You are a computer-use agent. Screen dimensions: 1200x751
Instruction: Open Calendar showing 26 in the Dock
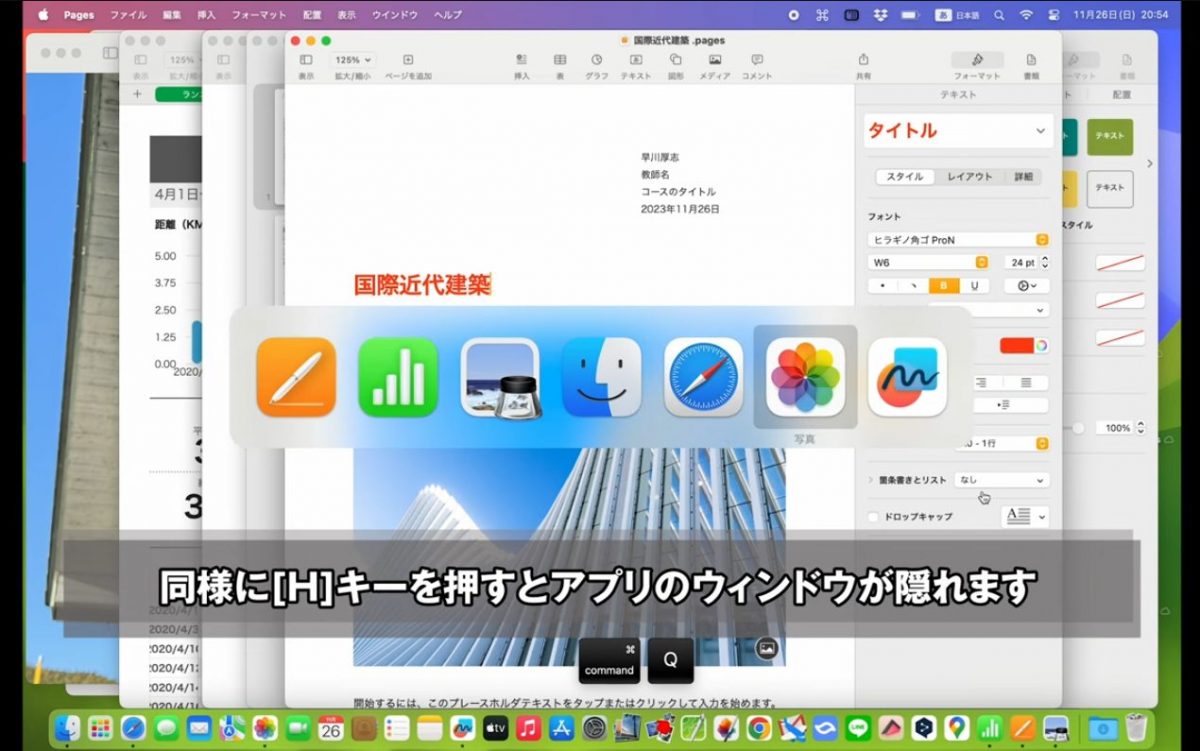331,728
